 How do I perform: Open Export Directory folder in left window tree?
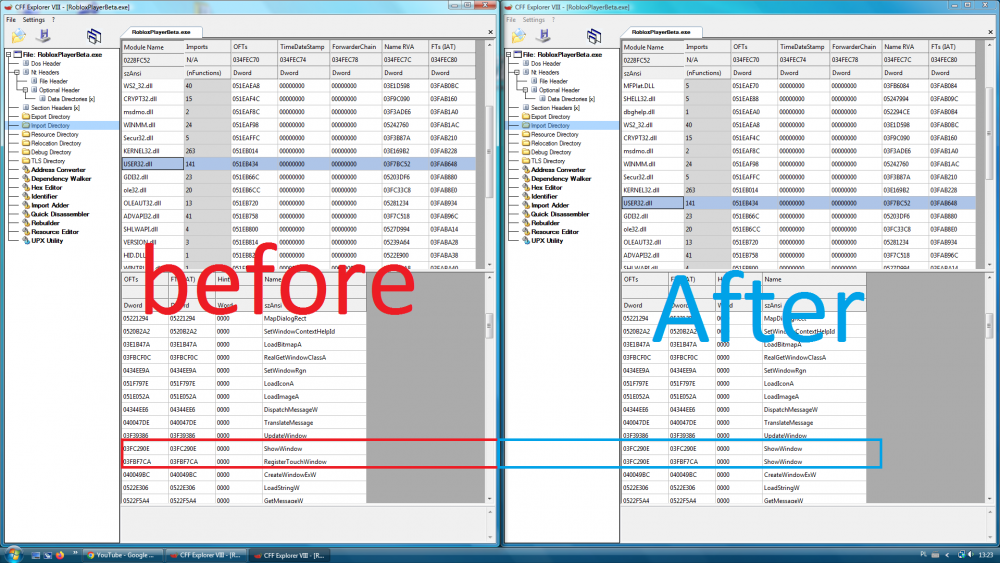pyautogui.click(x=50, y=117)
